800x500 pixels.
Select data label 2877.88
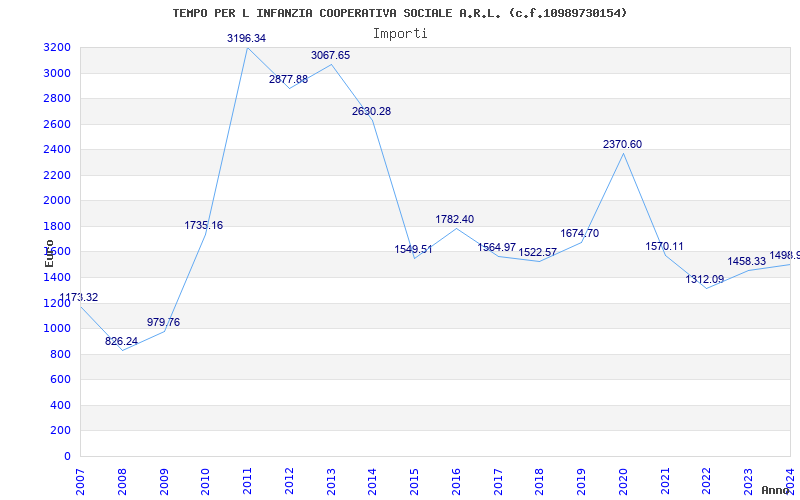[x=288, y=80]
